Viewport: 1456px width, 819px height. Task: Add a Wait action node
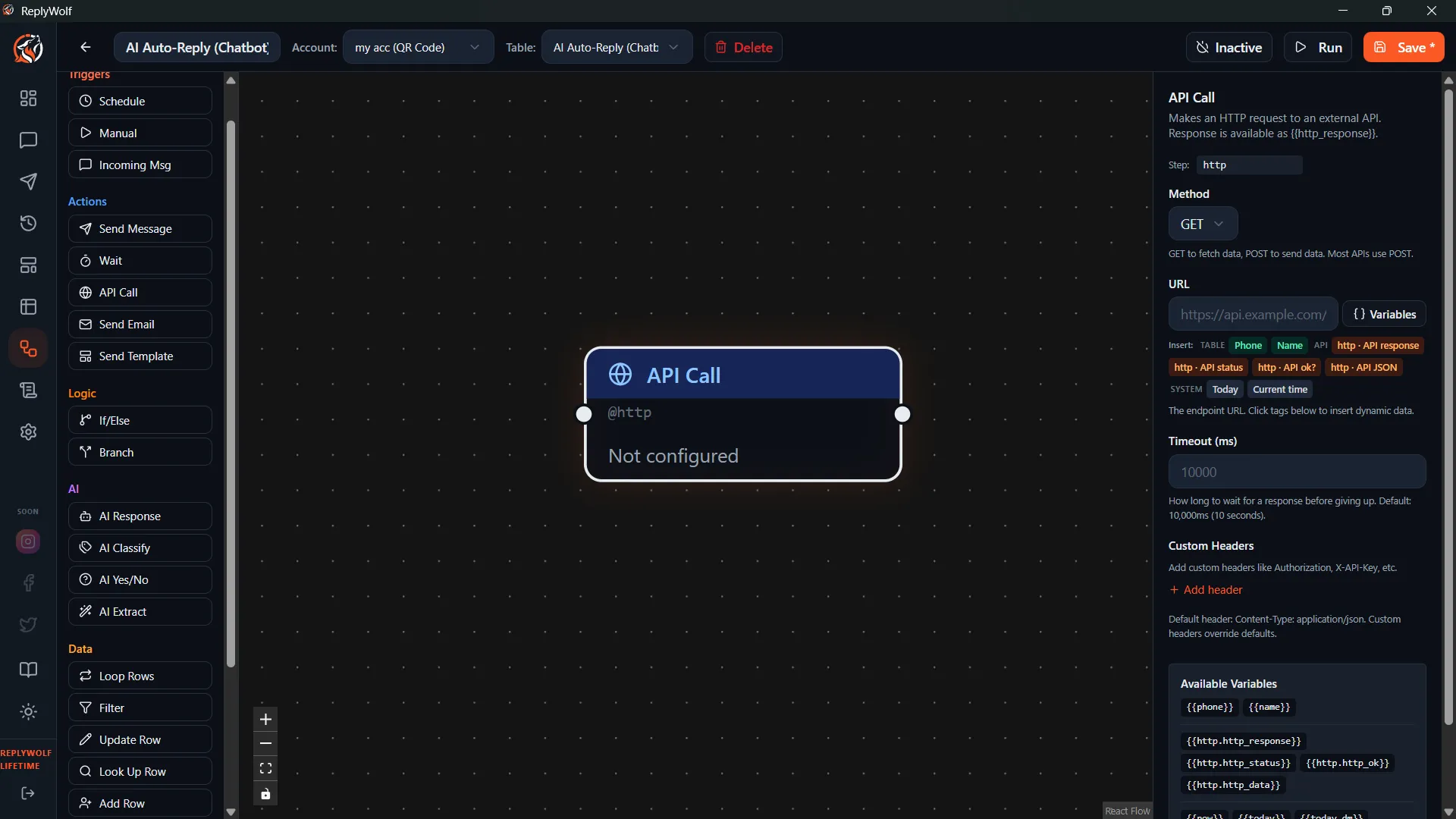[140, 260]
